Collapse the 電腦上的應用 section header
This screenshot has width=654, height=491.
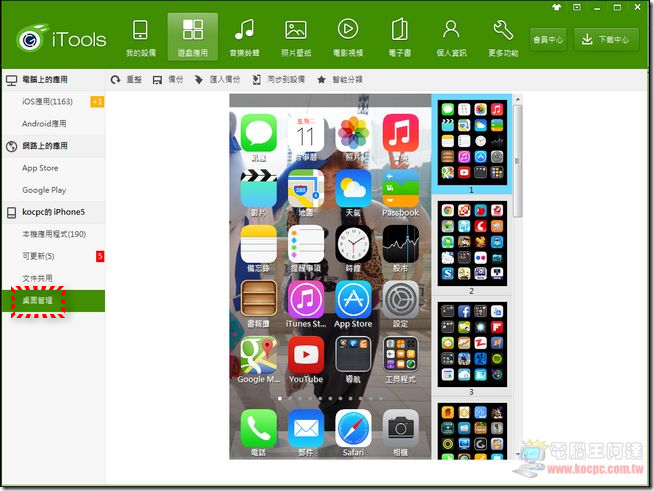[53, 80]
